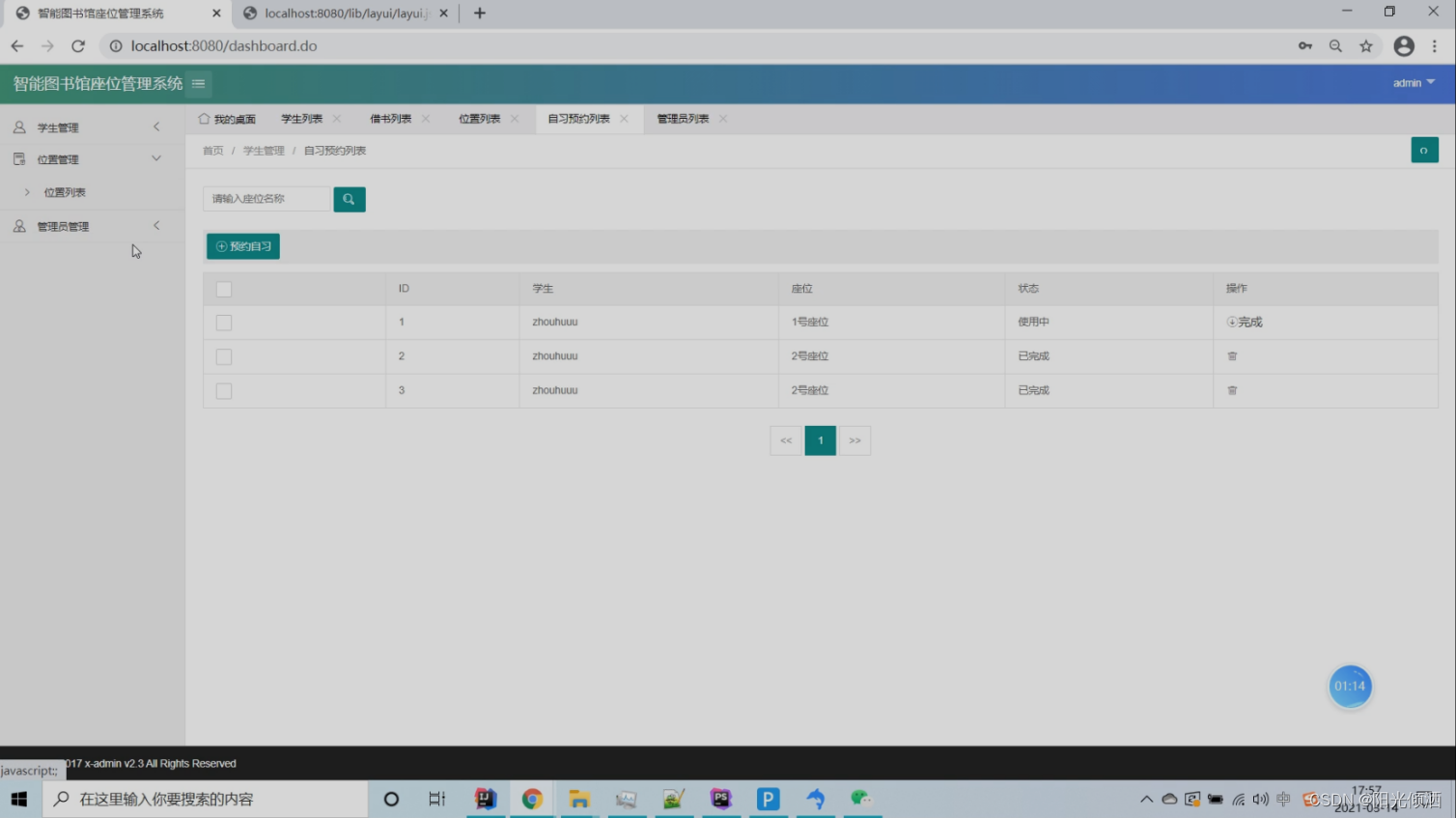Open the Chrome three-dot menu
The width and height of the screenshot is (1456, 818).
click(1435, 45)
